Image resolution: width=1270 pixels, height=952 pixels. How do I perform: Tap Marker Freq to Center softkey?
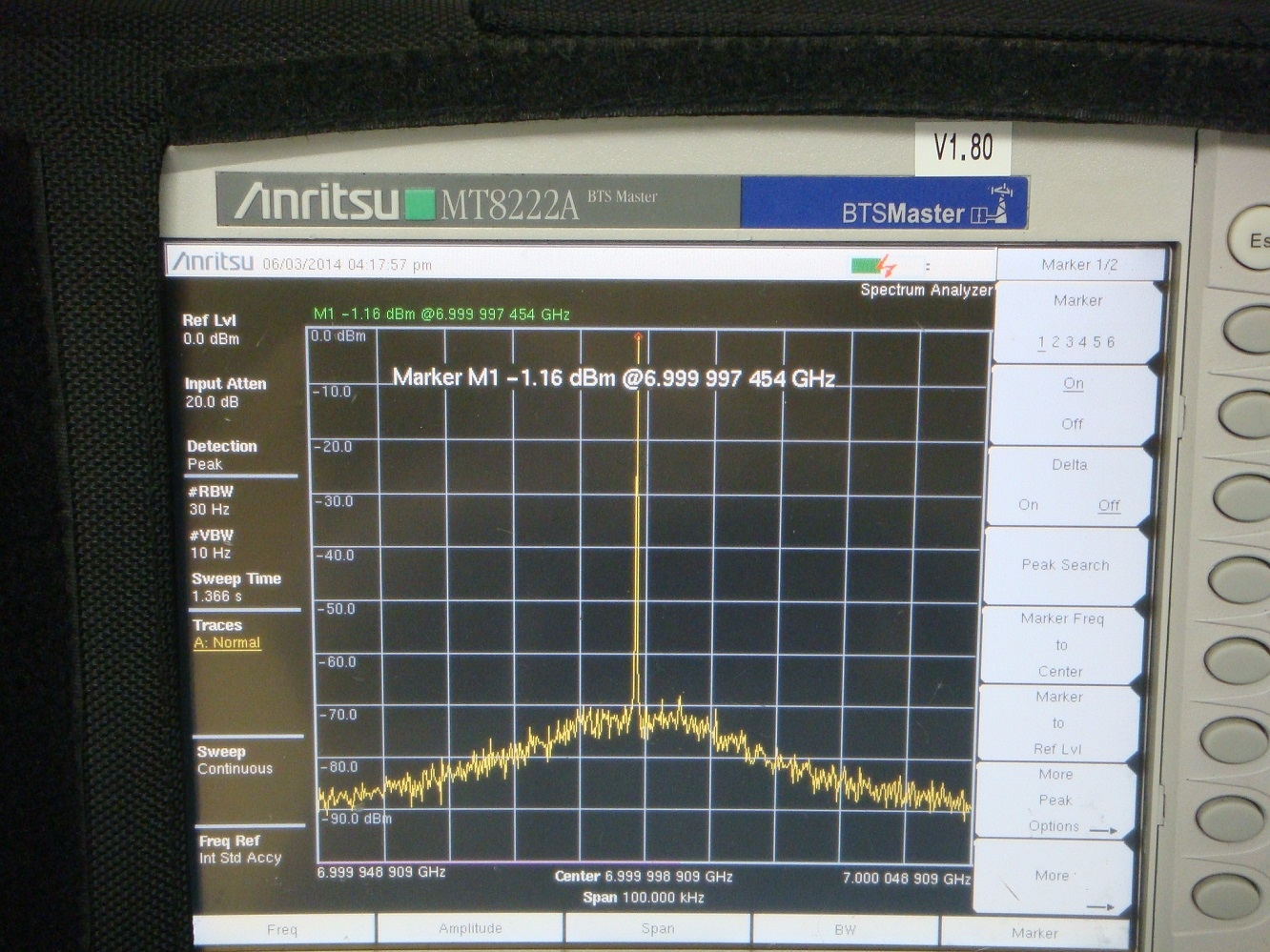coord(1061,645)
